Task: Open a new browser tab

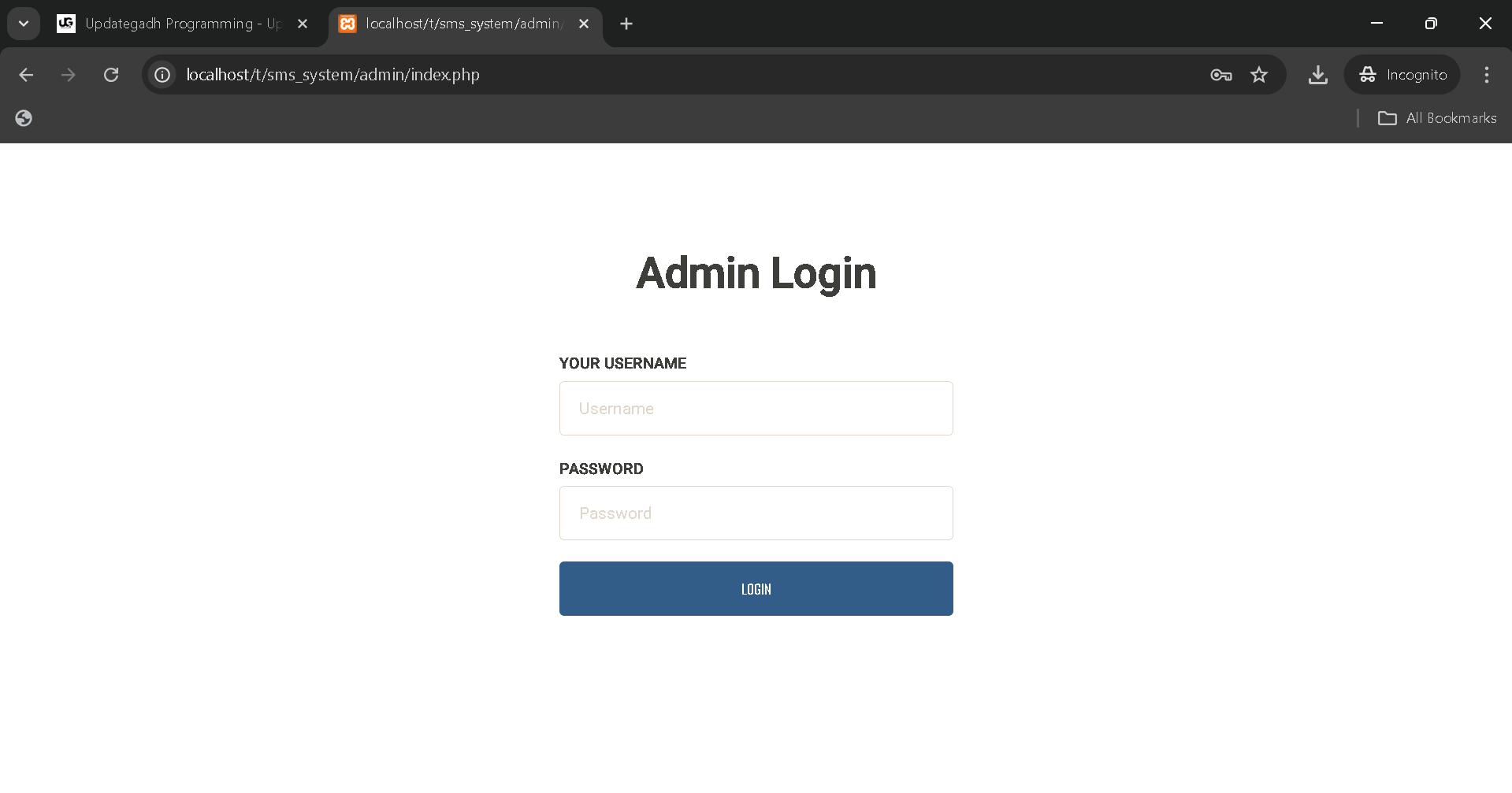Action: pos(626,24)
